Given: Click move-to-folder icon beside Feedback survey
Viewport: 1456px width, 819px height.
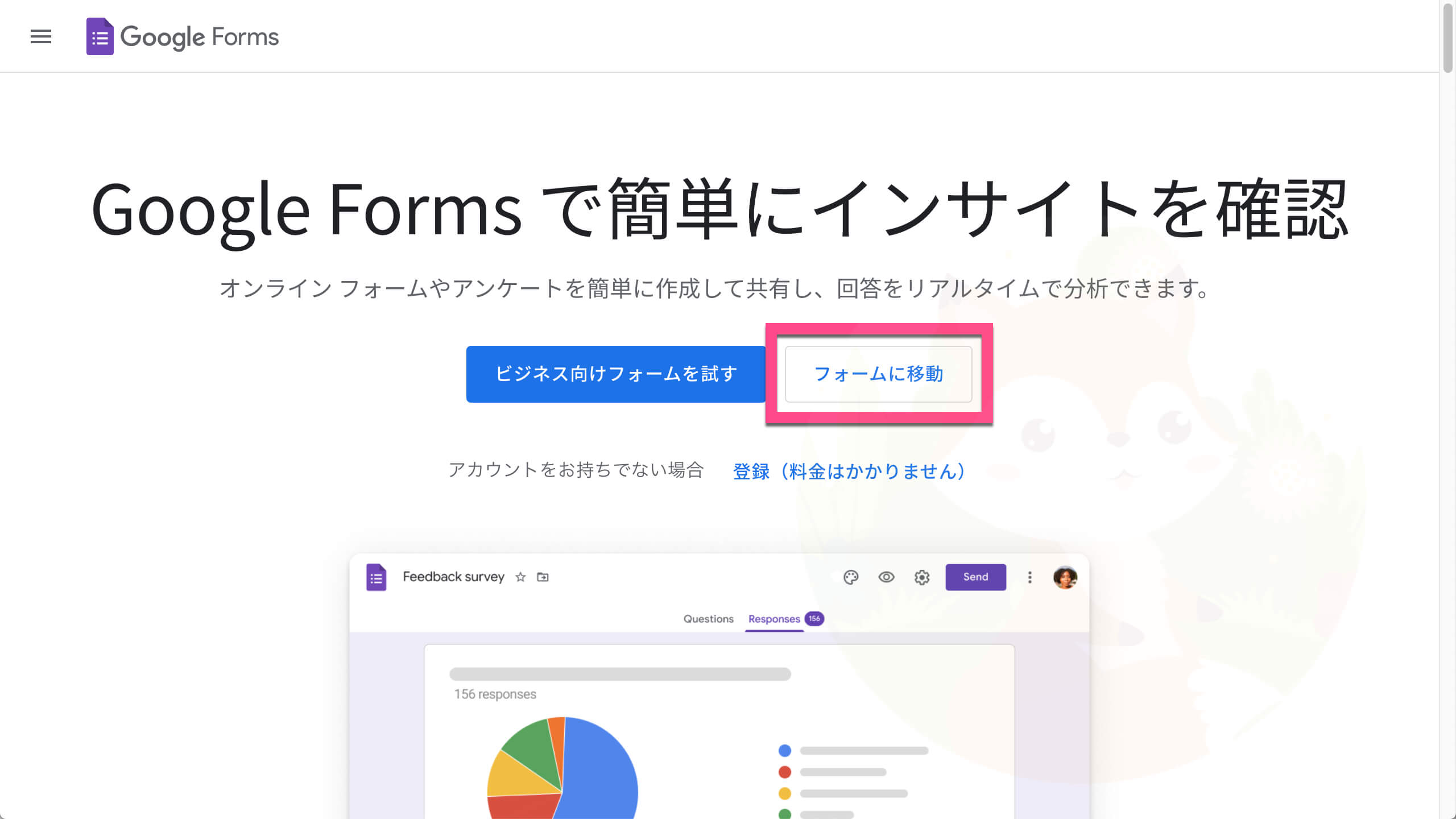Looking at the screenshot, I should 543,577.
